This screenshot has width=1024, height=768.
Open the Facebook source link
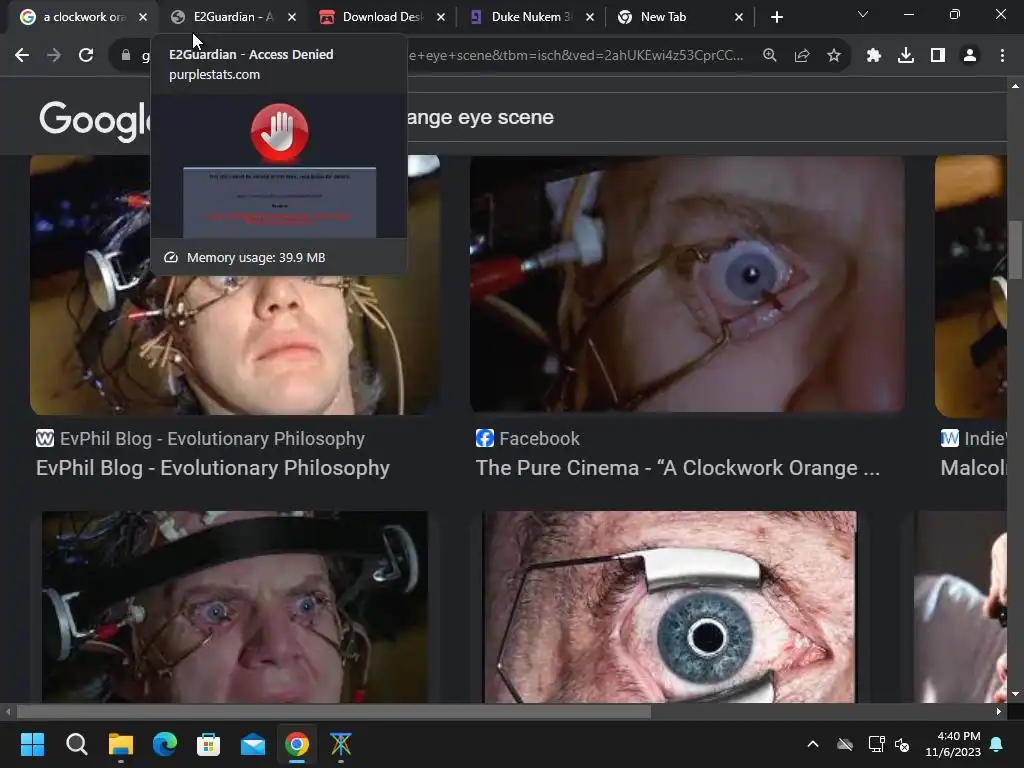click(x=528, y=439)
